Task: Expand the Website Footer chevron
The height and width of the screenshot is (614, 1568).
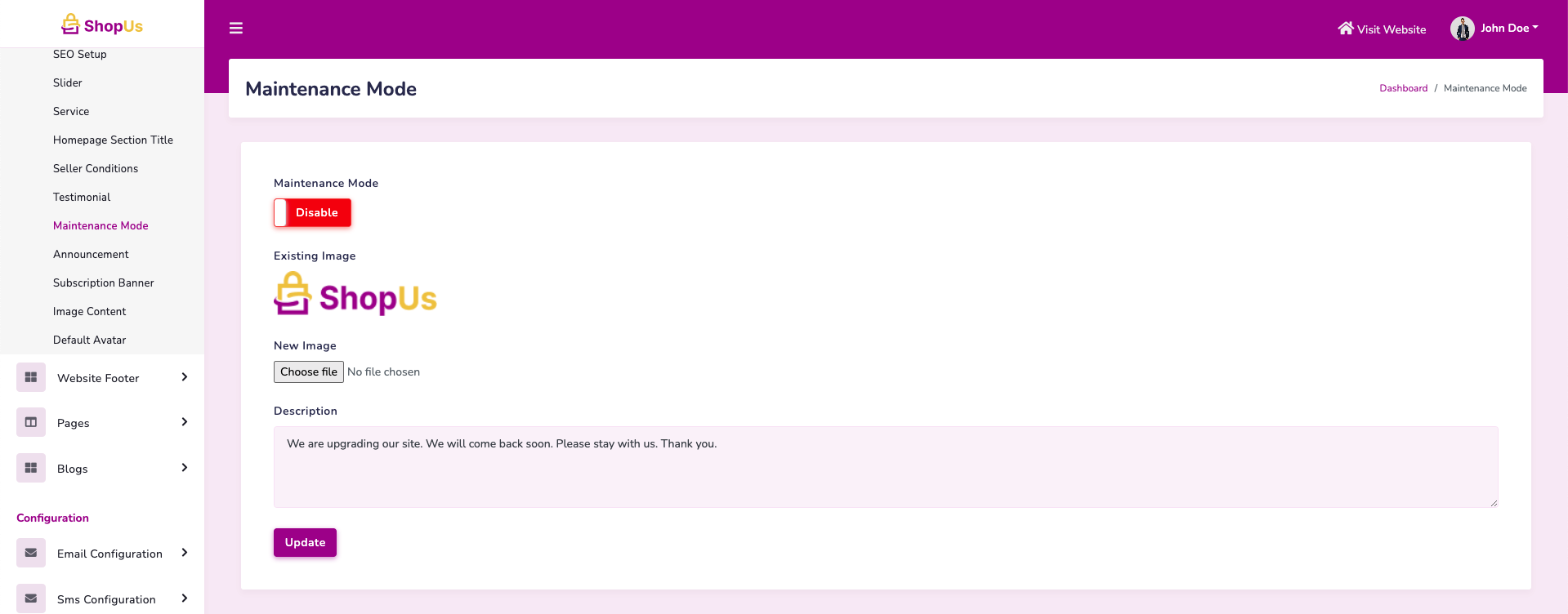Action: tap(185, 377)
